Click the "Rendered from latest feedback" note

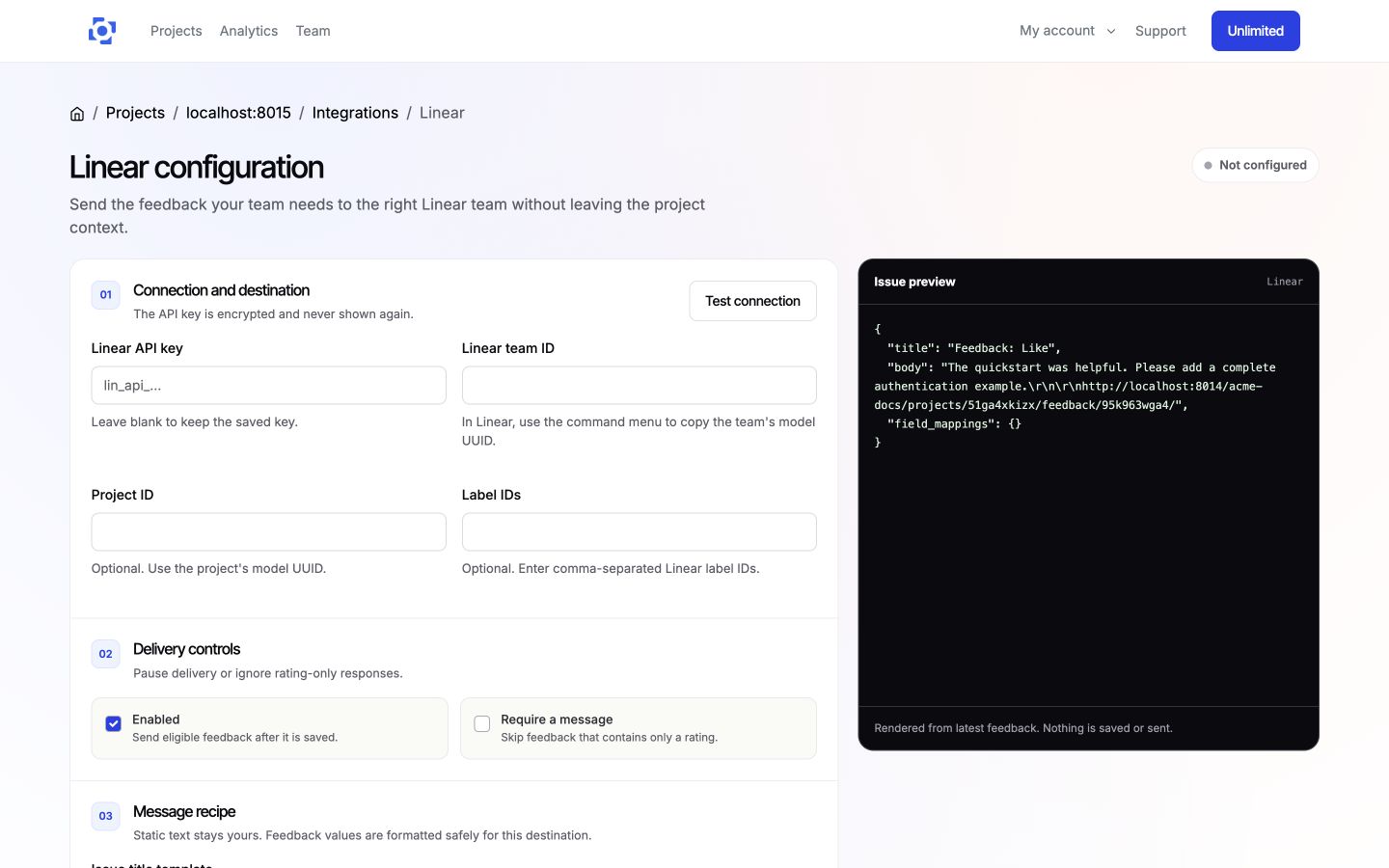click(1023, 728)
